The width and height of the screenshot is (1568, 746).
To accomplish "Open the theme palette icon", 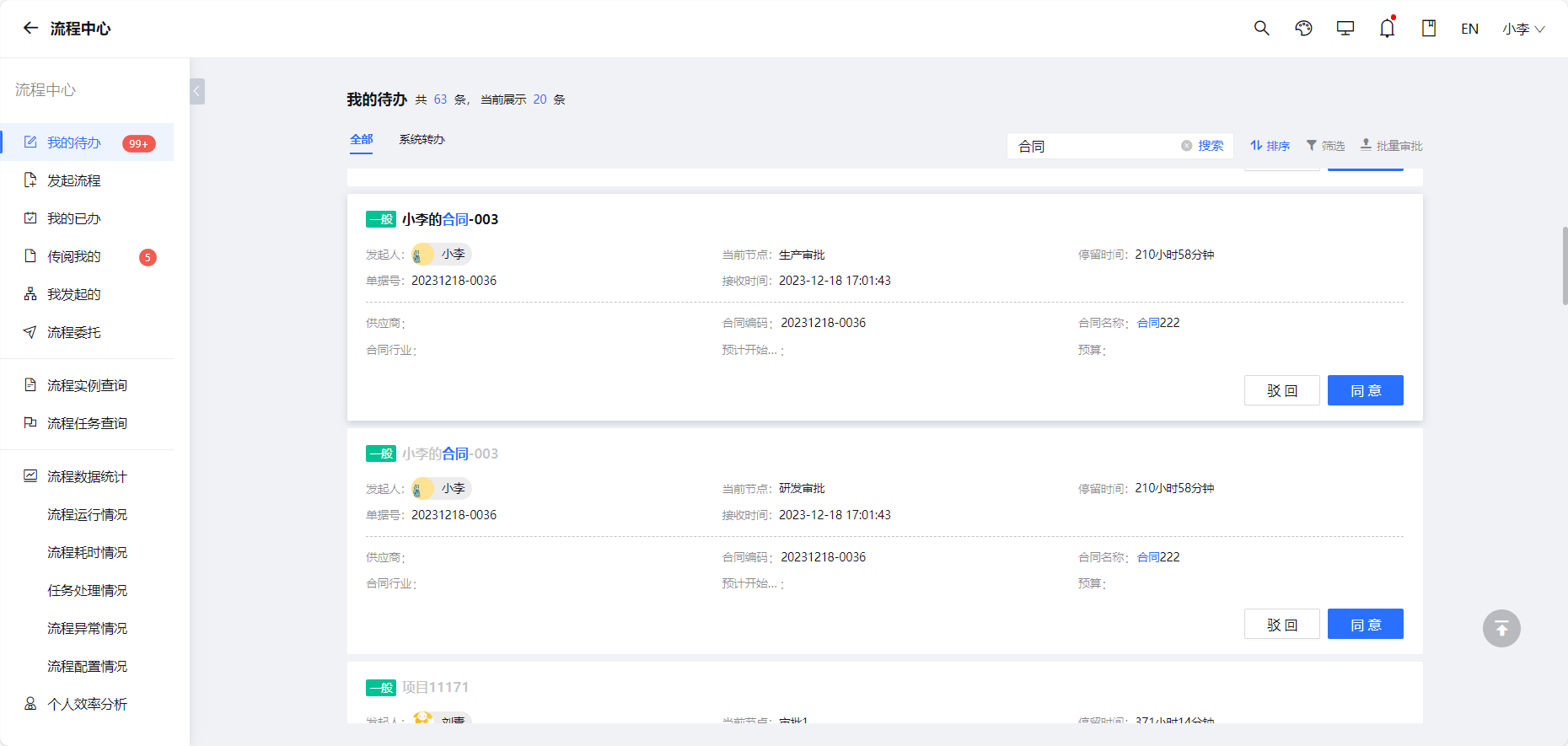I will [x=1303, y=28].
